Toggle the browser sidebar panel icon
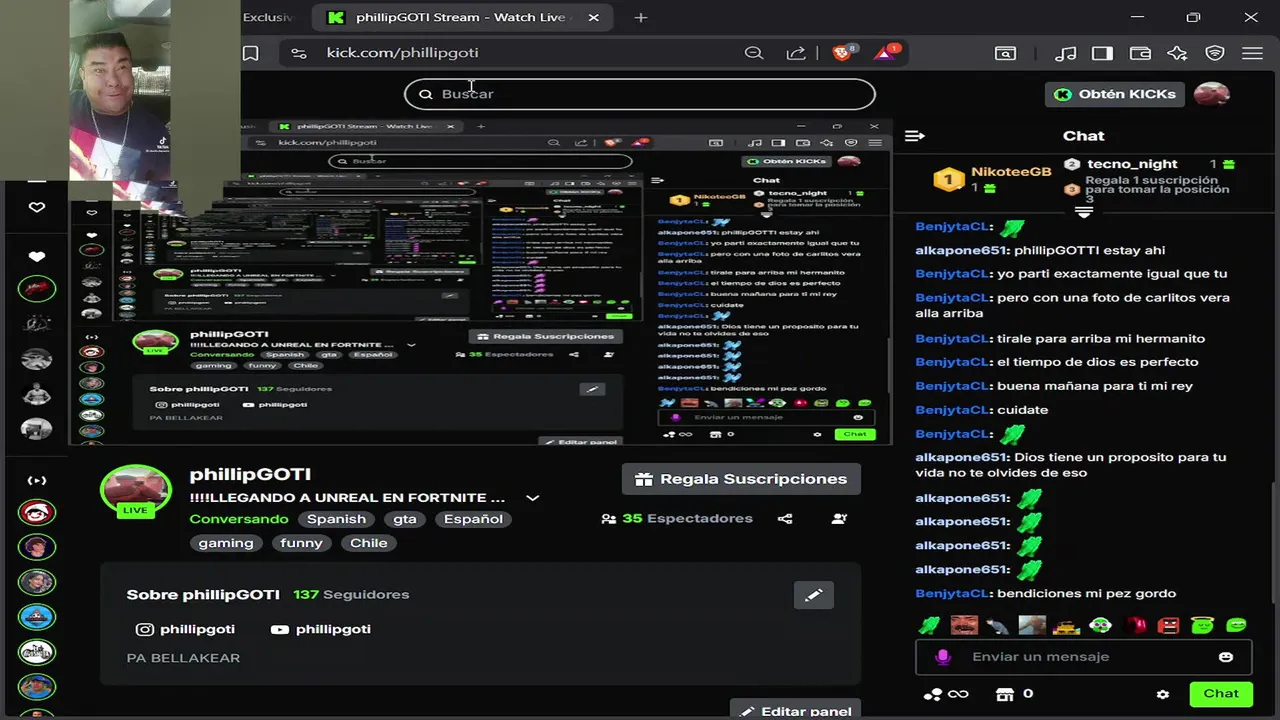The image size is (1280, 720). pos(1103,53)
